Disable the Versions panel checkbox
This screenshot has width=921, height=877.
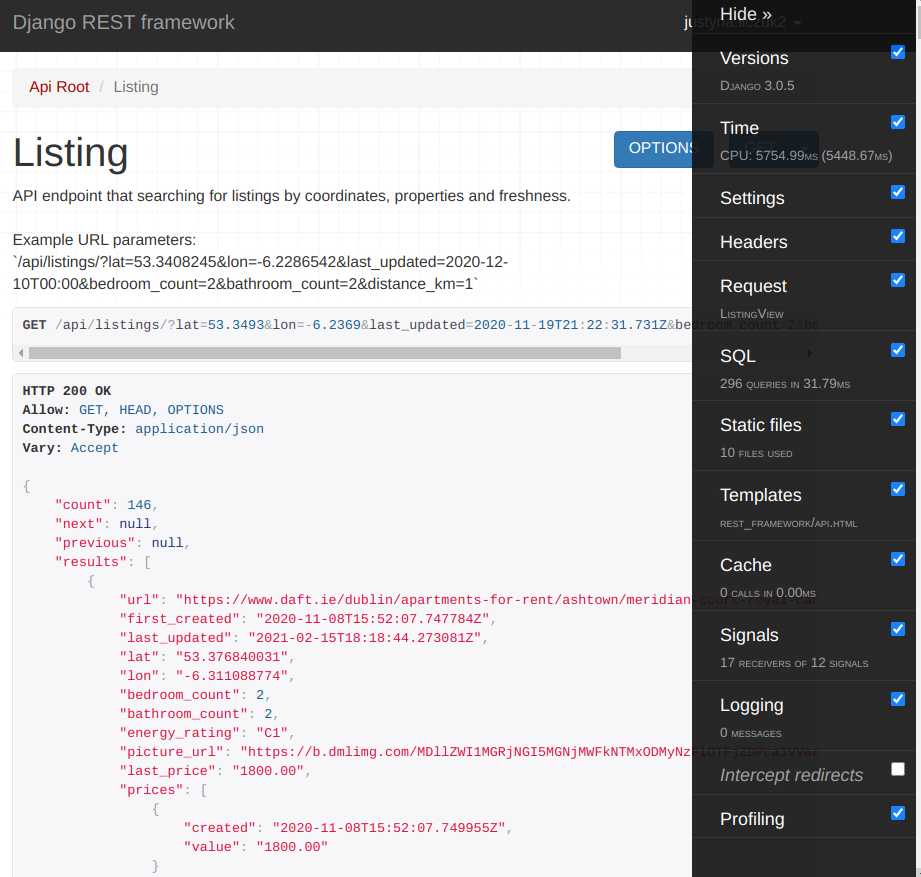(x=898, y=52)
